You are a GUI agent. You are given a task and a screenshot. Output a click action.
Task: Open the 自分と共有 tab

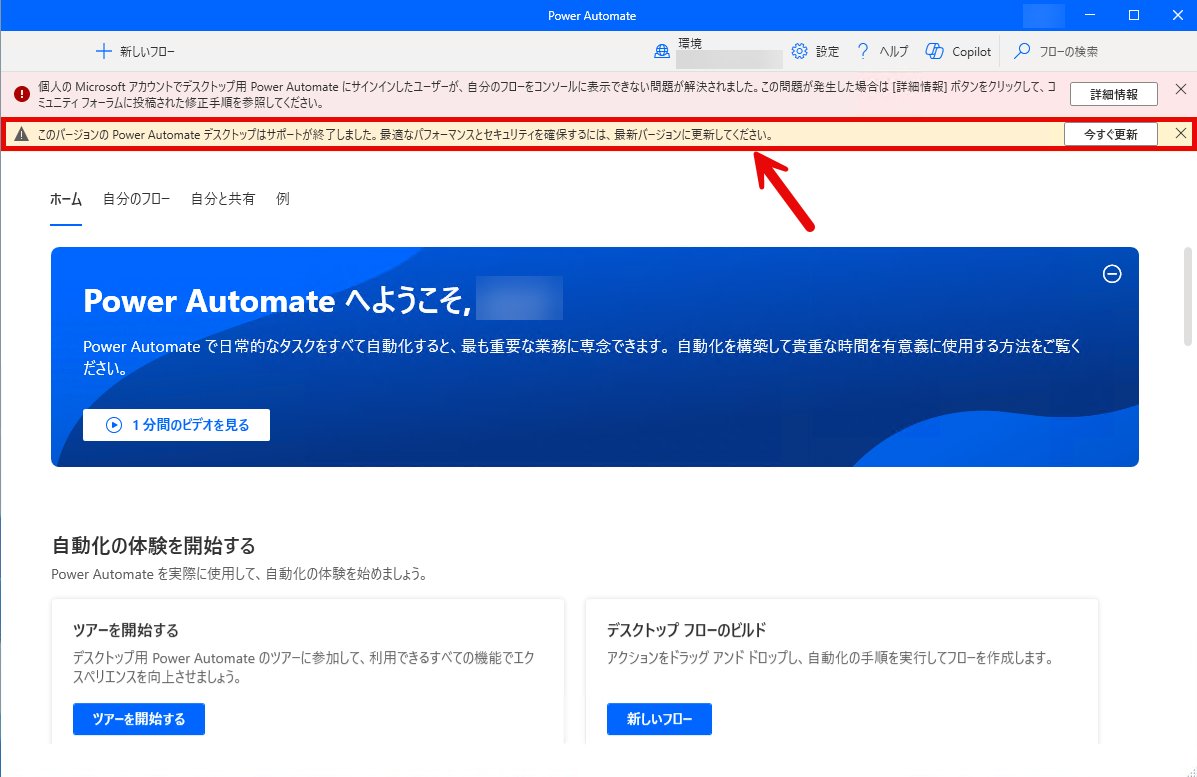pyautogui.click(x=223, y=199)
